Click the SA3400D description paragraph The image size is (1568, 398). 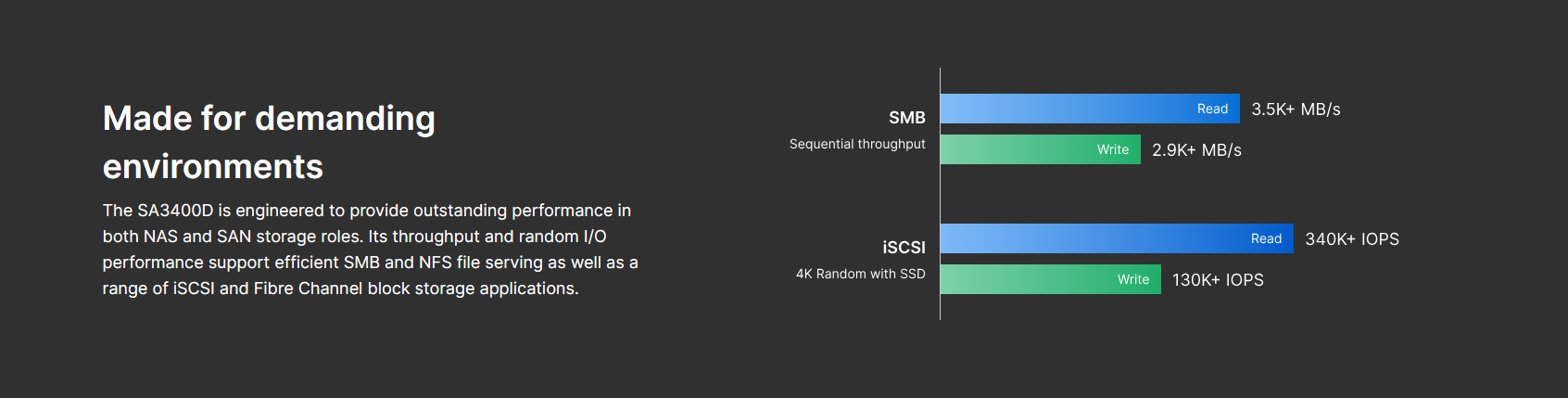pyautogui.click(x=371, y=250)
